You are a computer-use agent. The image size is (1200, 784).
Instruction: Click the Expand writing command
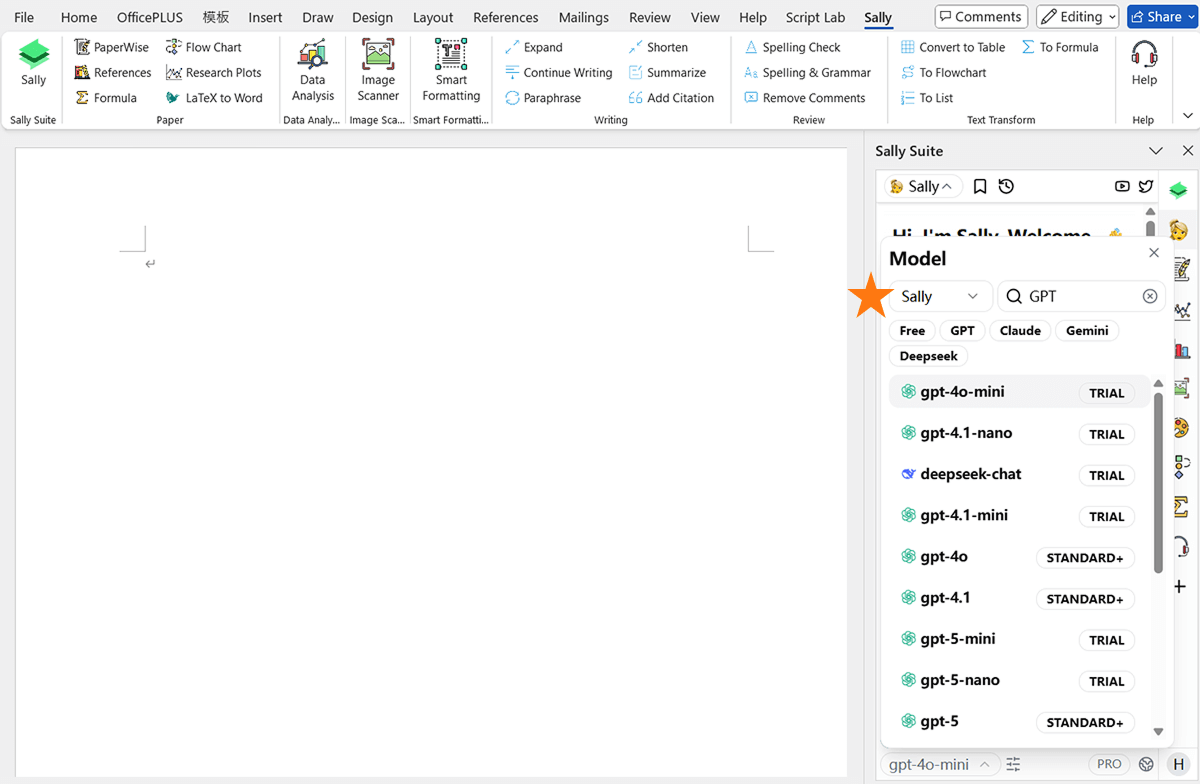click(x=534, y=47)
